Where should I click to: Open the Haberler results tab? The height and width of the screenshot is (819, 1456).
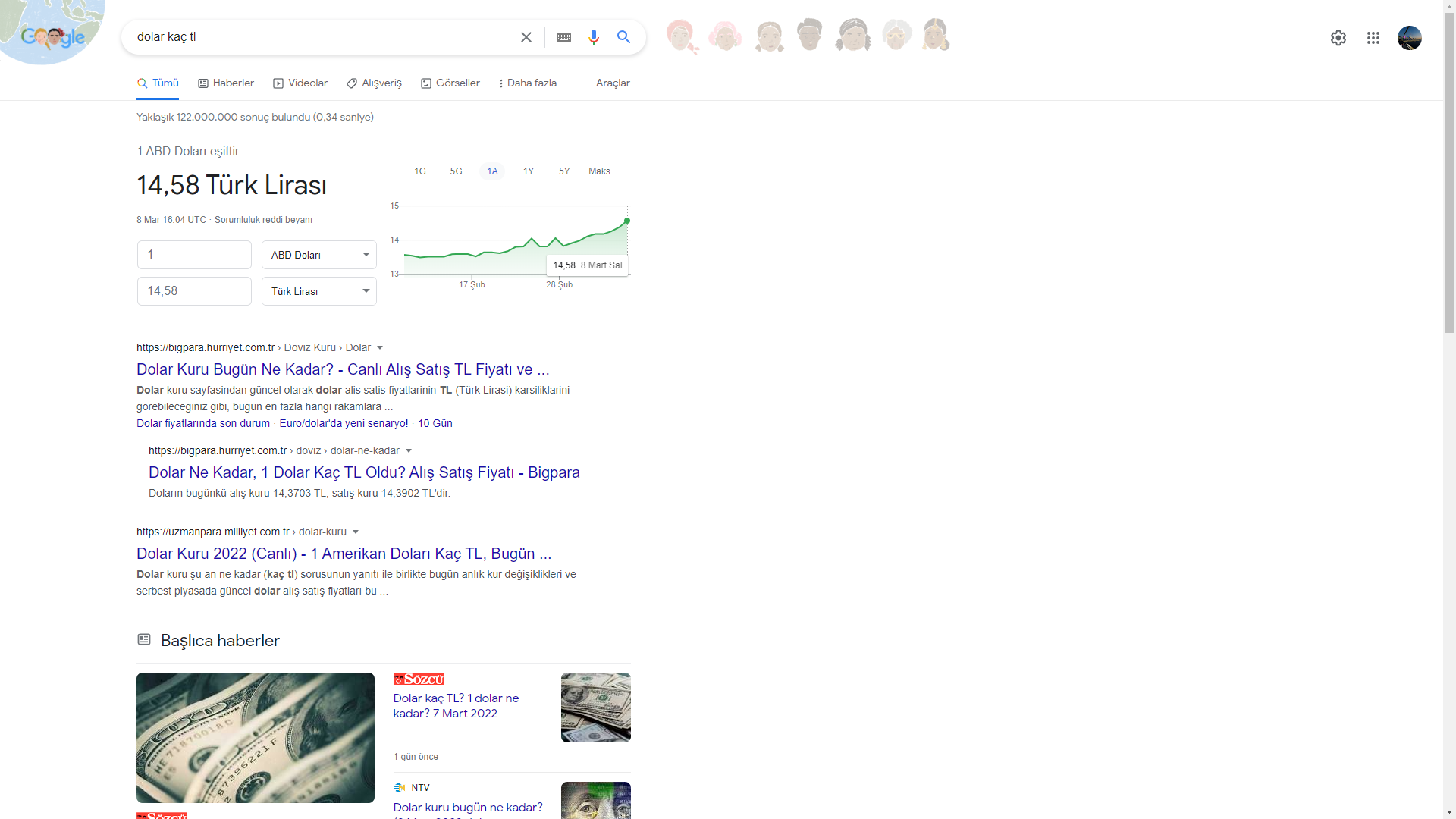(225, 83)
